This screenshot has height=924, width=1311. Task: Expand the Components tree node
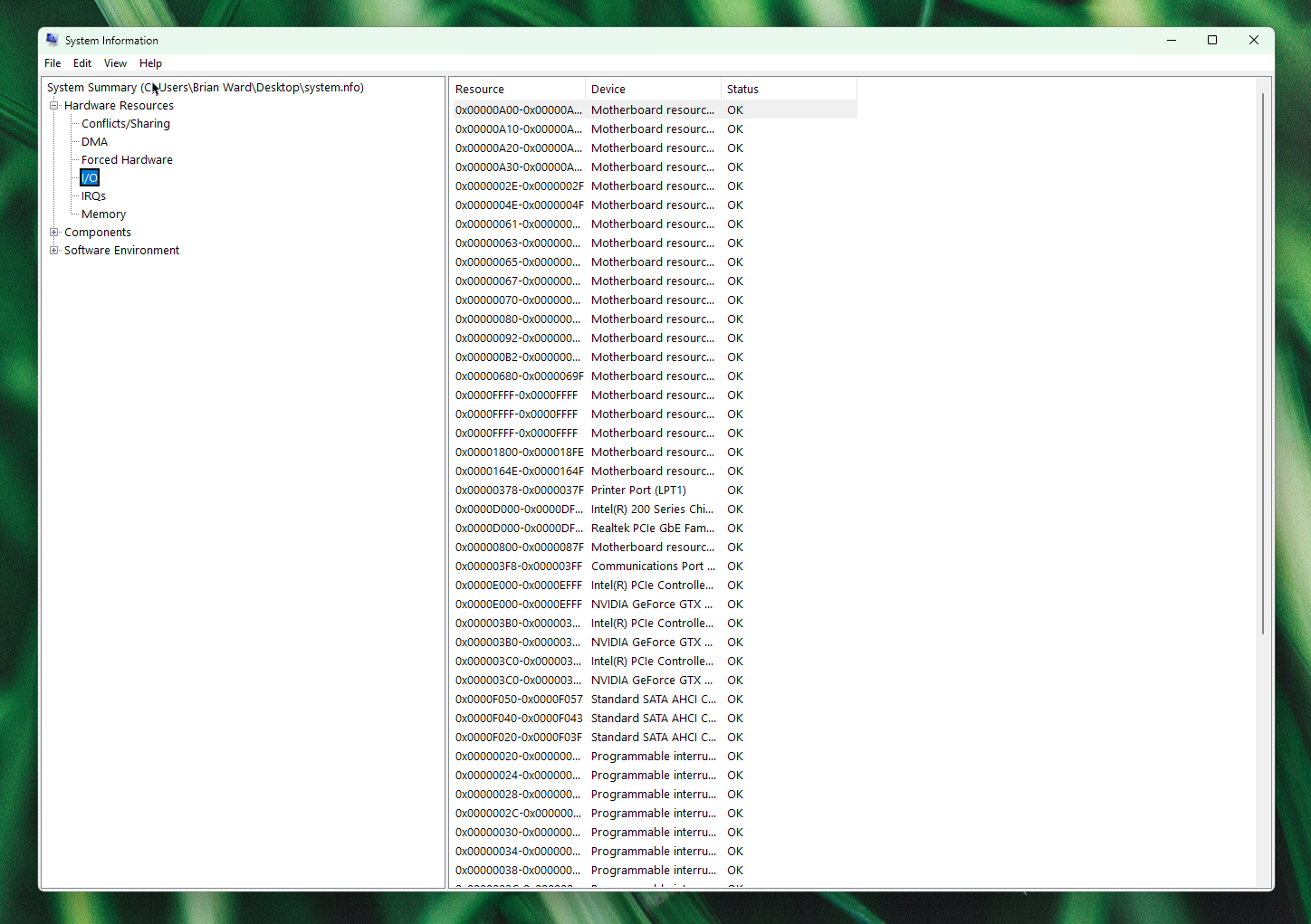click(x=54, y=233)
